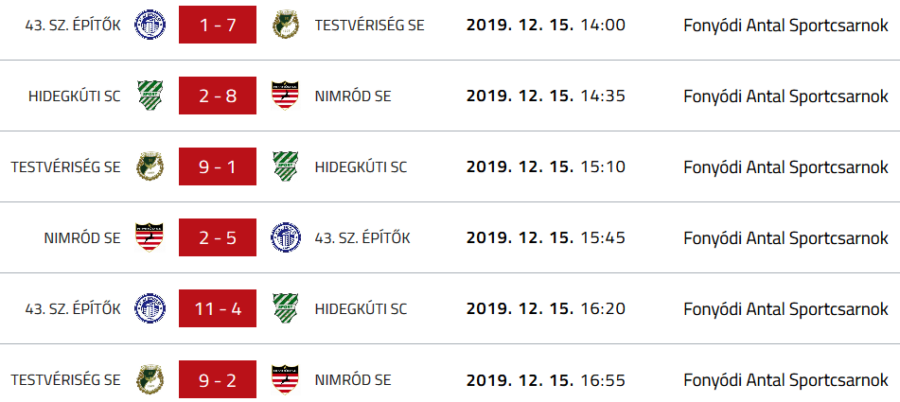Open the 11 - 4 match result

217,309
